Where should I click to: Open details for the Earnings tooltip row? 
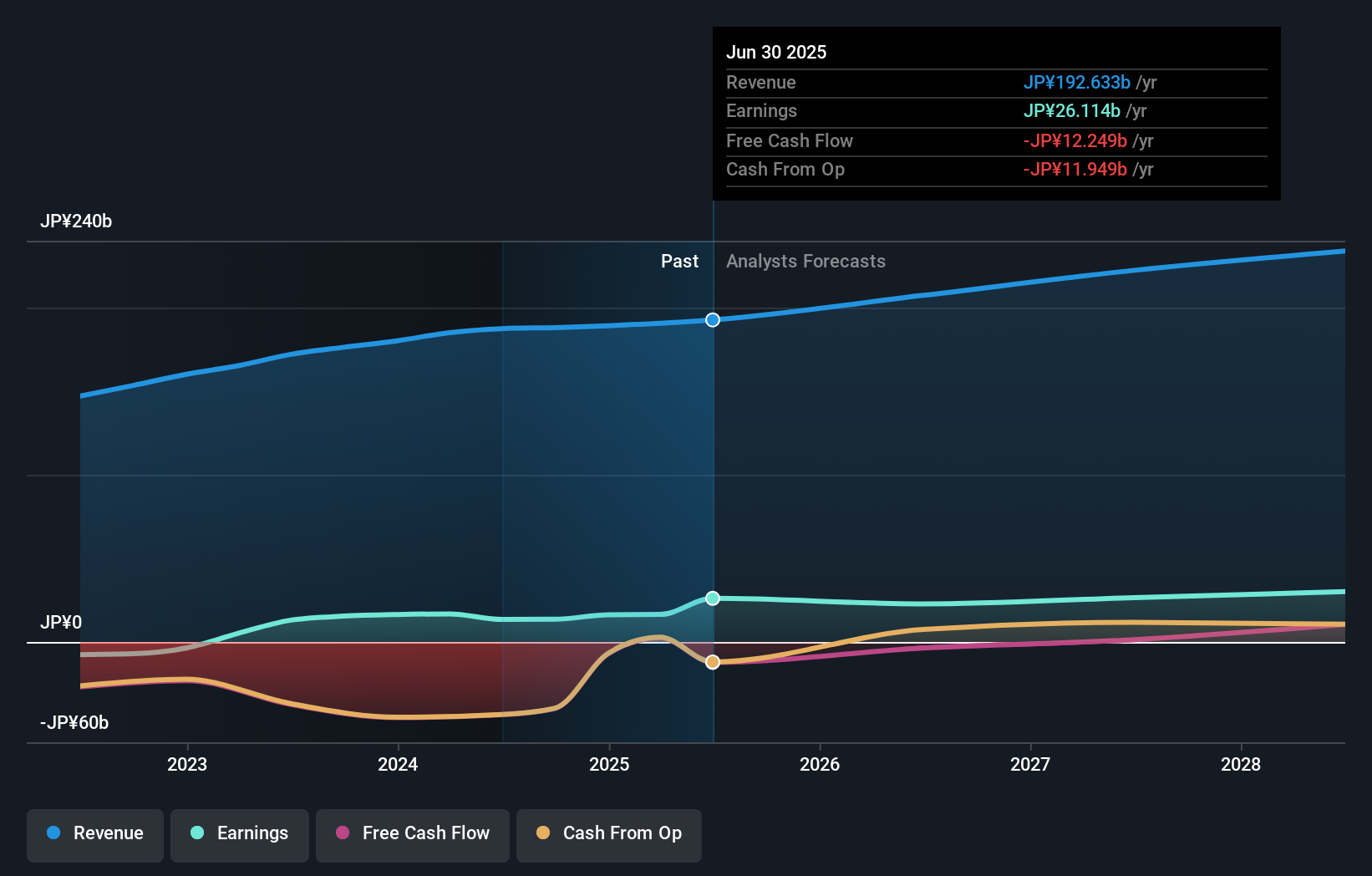coord(761,110)
